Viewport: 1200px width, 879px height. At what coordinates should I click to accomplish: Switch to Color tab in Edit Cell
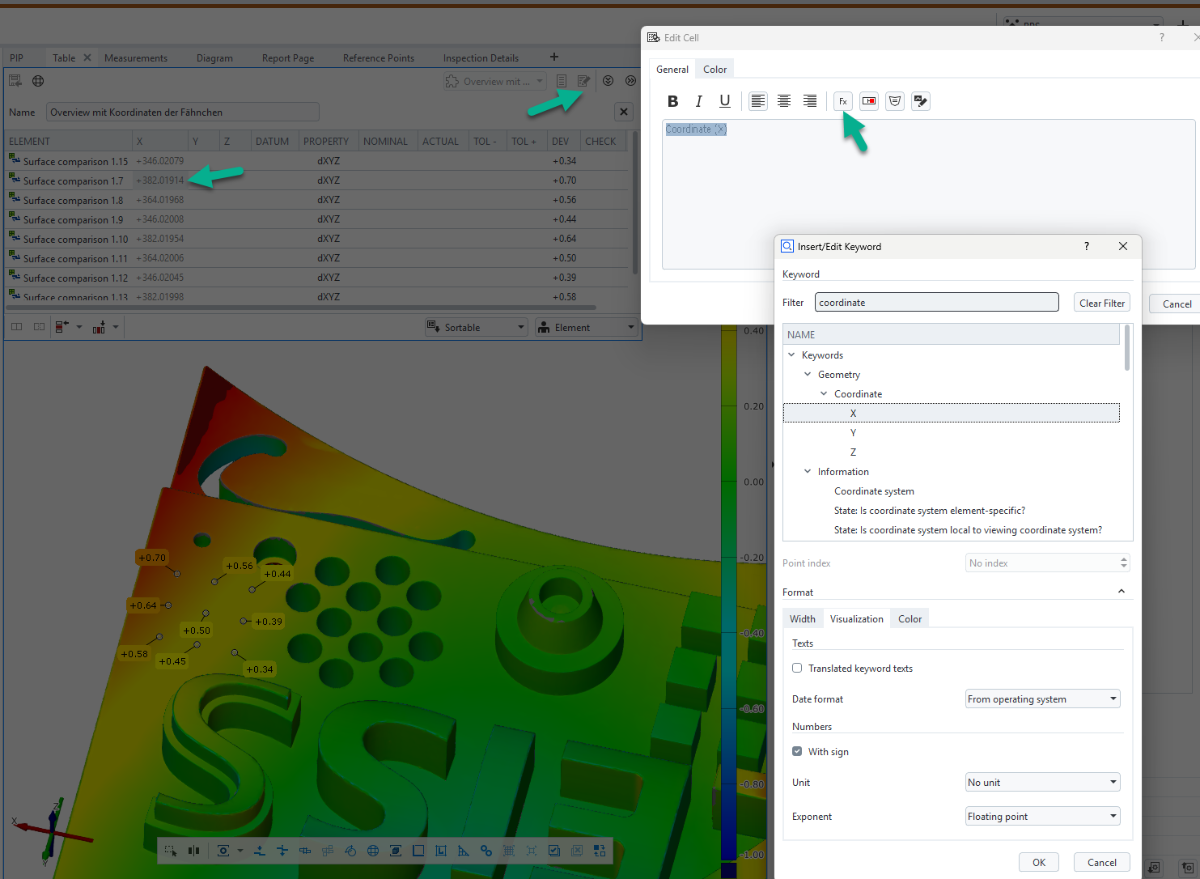click(715, 69)
